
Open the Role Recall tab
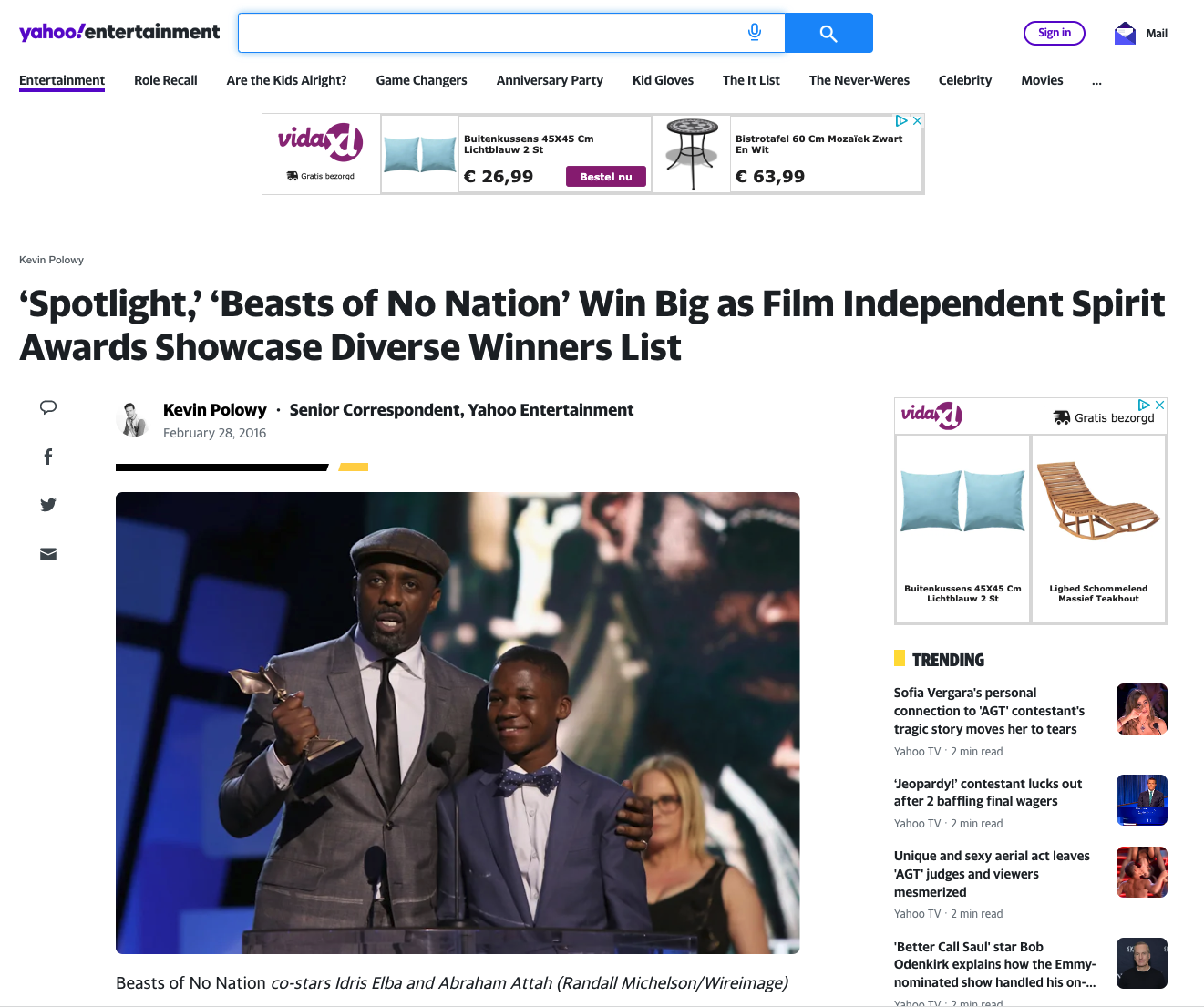(165, 80)
